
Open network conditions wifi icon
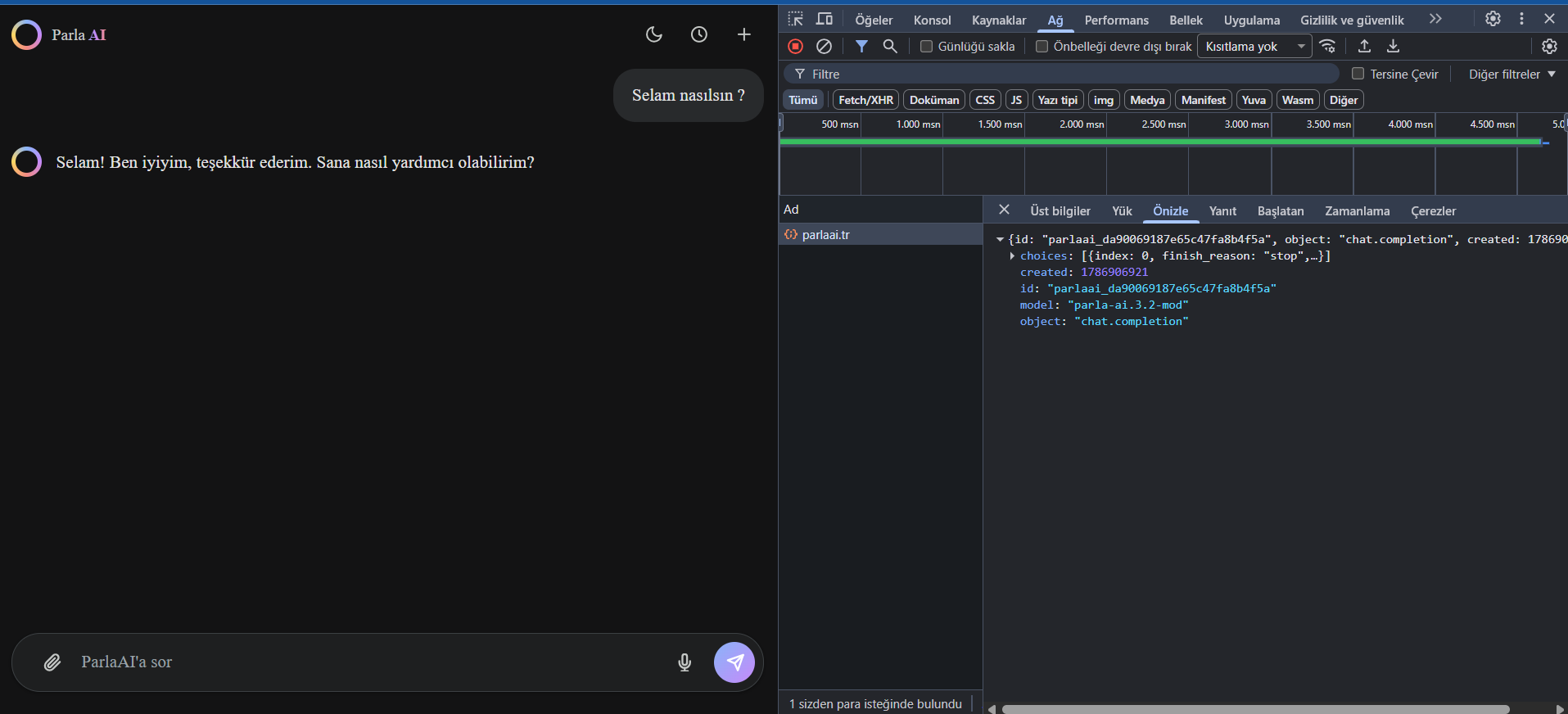click(x=1328, y=47)
